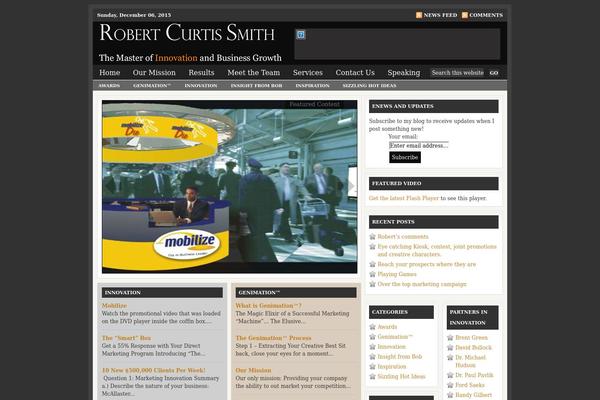Select Sizzling Hot Ideas in sub navigation

[369, 86]
